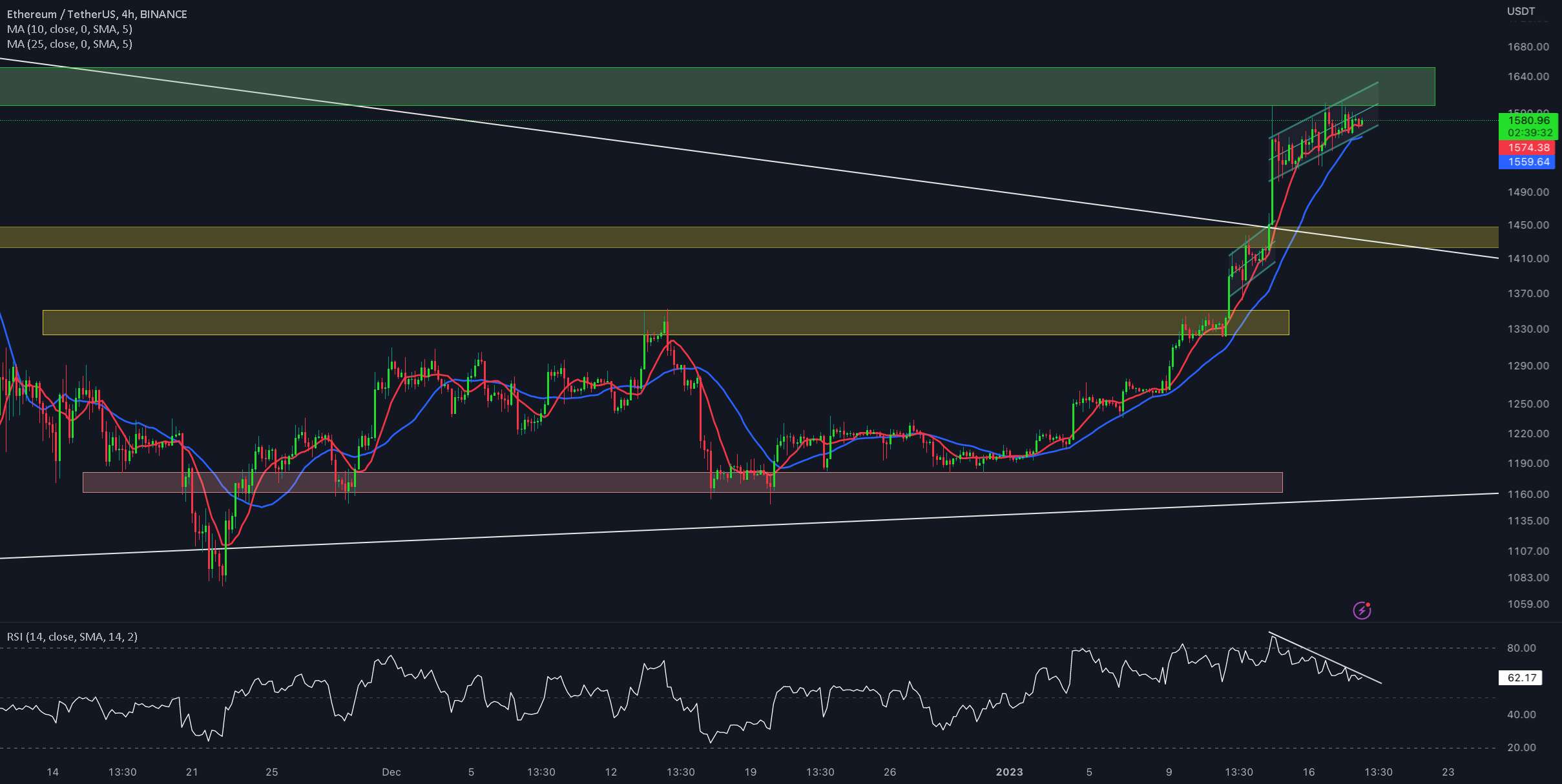The height and width of the screenshot is (784, 1562).
Task: Click the 1220.00 price axis label
Action: 1528,433
